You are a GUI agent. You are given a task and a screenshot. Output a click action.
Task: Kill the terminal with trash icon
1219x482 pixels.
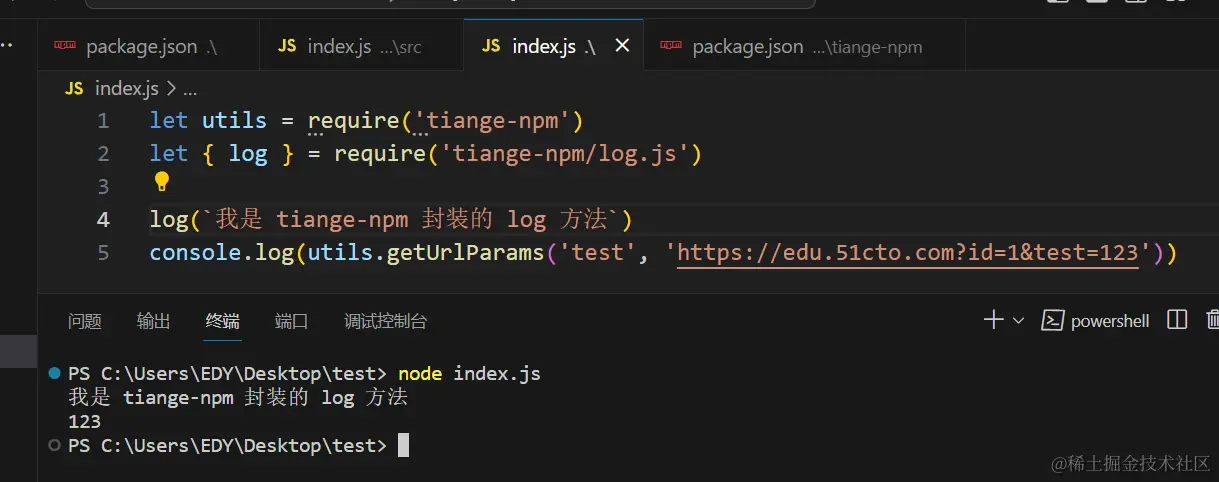1212,320
